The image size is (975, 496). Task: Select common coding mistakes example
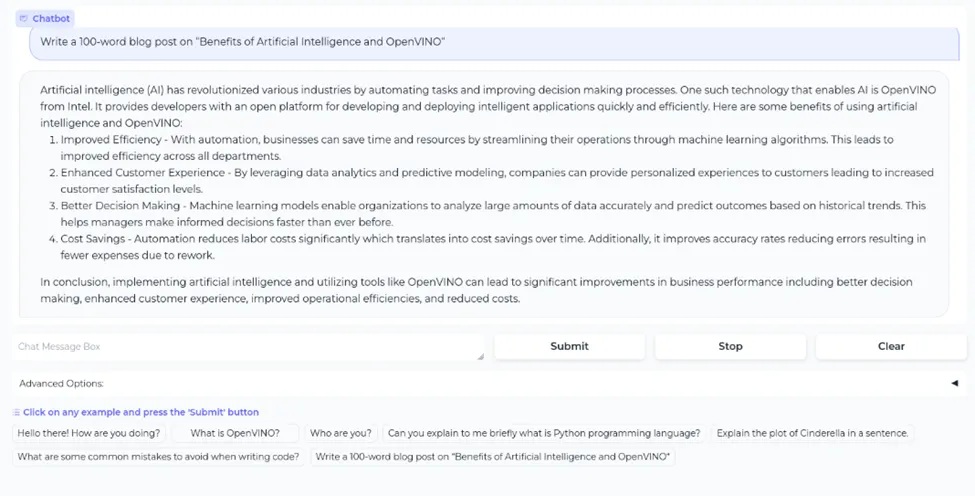(x=159, y=457)
